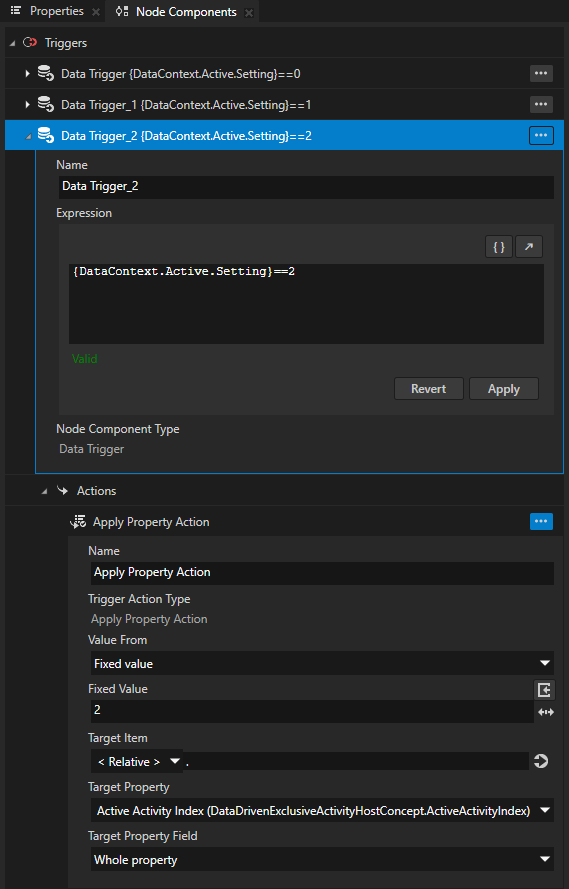Select Data Trigger {DataContext.Active.Setting}==0 row

point(284,74)
